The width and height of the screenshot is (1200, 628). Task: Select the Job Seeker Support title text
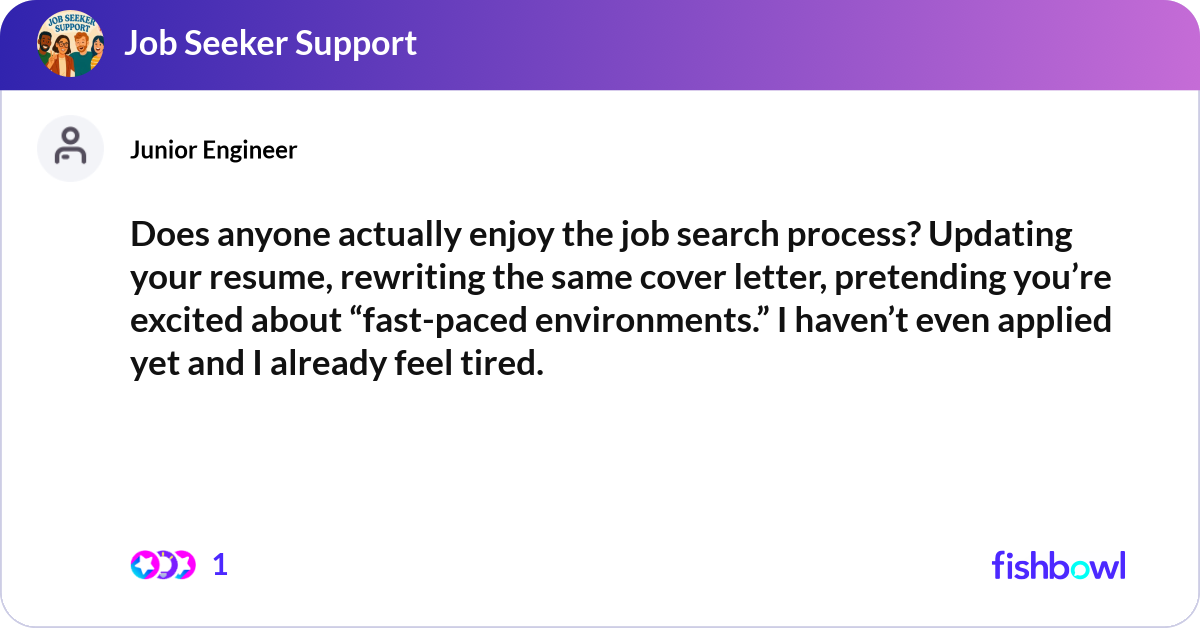point(272,43)
